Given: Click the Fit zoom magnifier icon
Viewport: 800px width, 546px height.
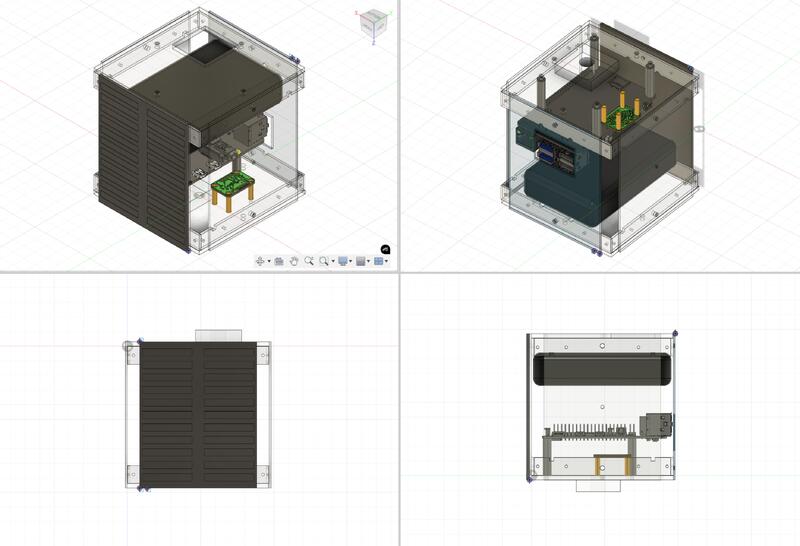Looking at the screenshot, I should click(324, 261).
